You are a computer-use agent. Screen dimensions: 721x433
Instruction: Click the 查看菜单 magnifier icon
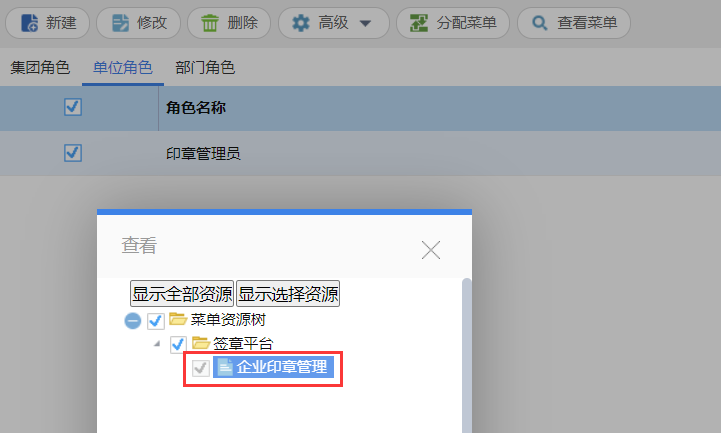(x=539, y=23)
